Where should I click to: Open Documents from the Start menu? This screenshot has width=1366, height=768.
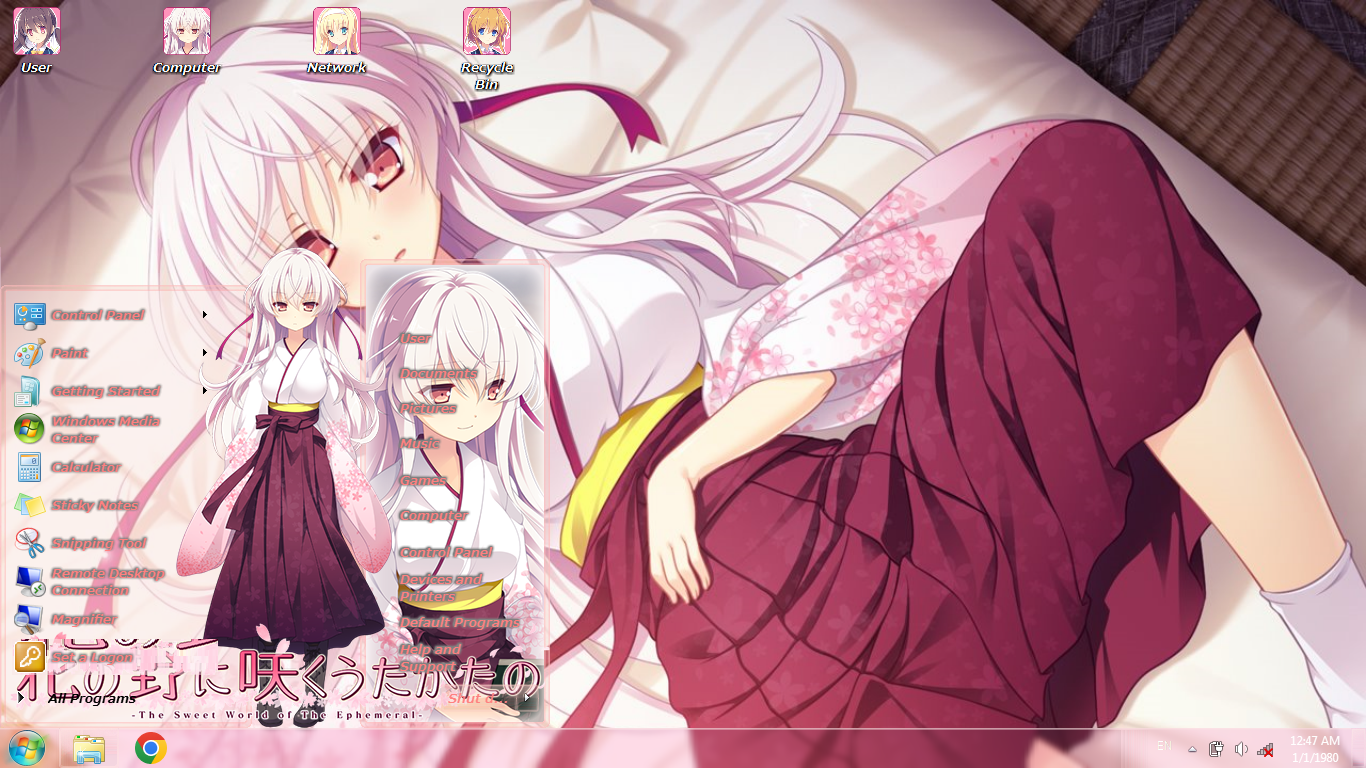(438, 373)
